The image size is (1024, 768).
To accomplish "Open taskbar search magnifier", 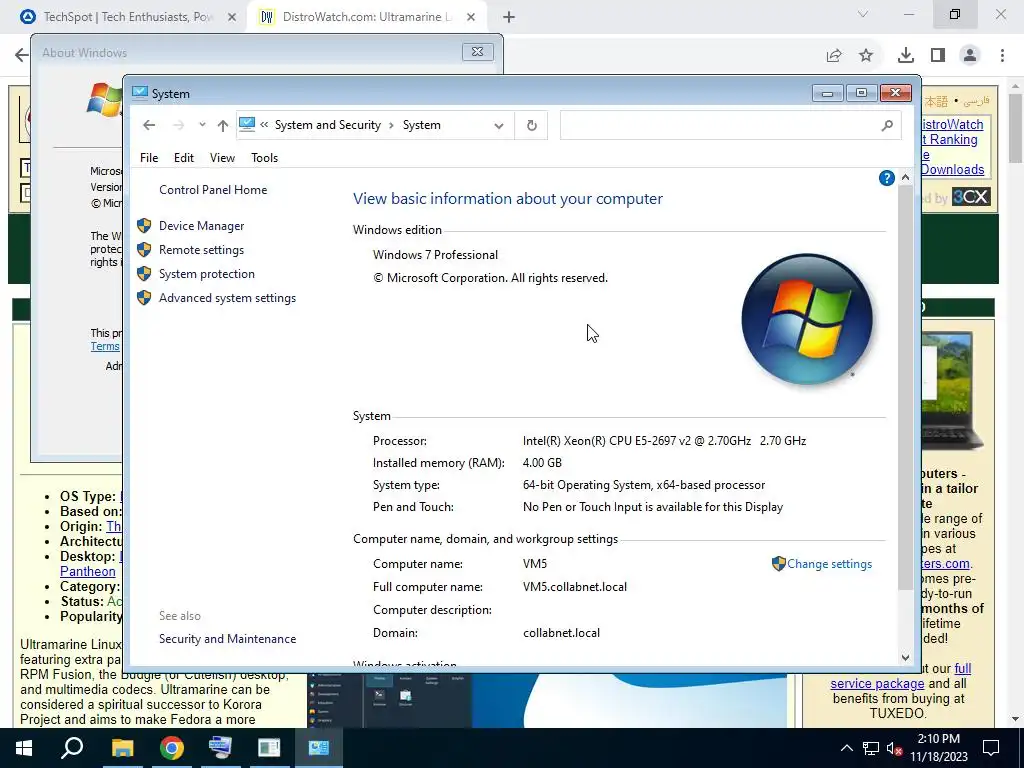I will pos(72,747).
